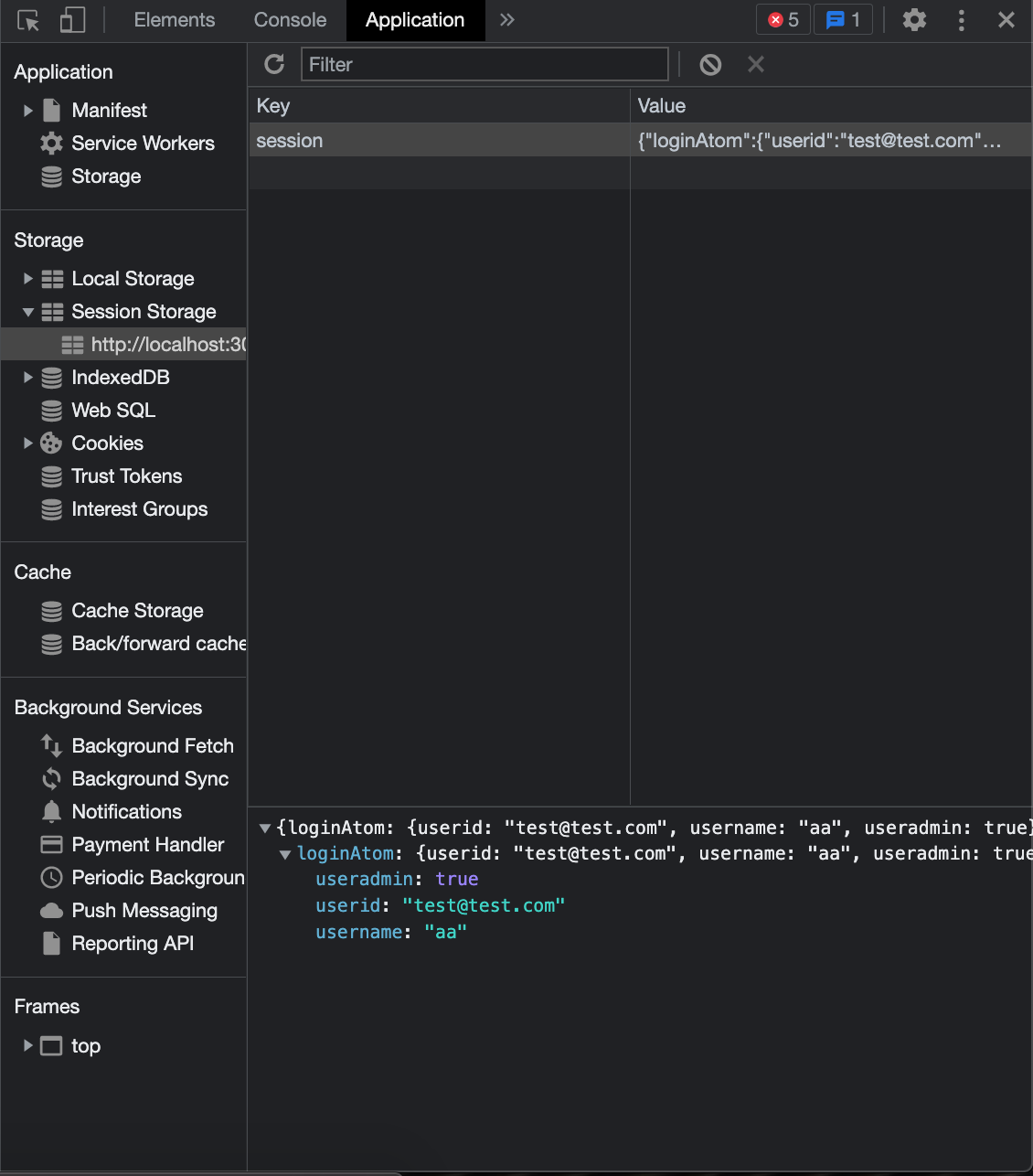Expand the Local Storage tree
This screenshot has height=1176, width=1033.
pyautogui.click(x=28, y=279)
